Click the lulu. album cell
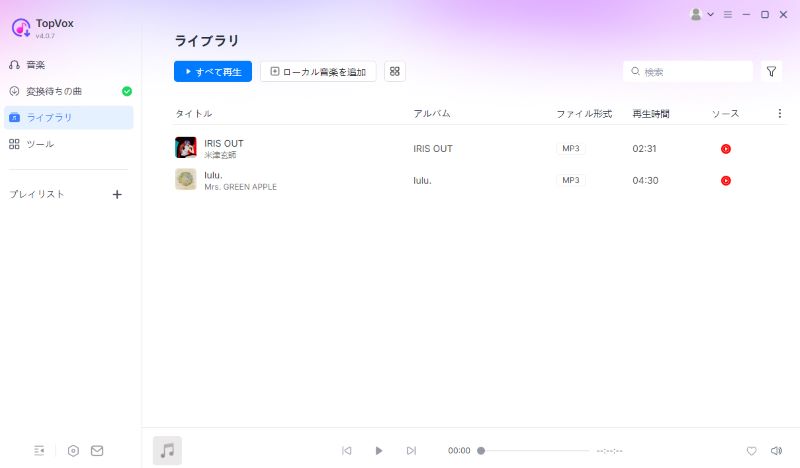 coord(422,180)
